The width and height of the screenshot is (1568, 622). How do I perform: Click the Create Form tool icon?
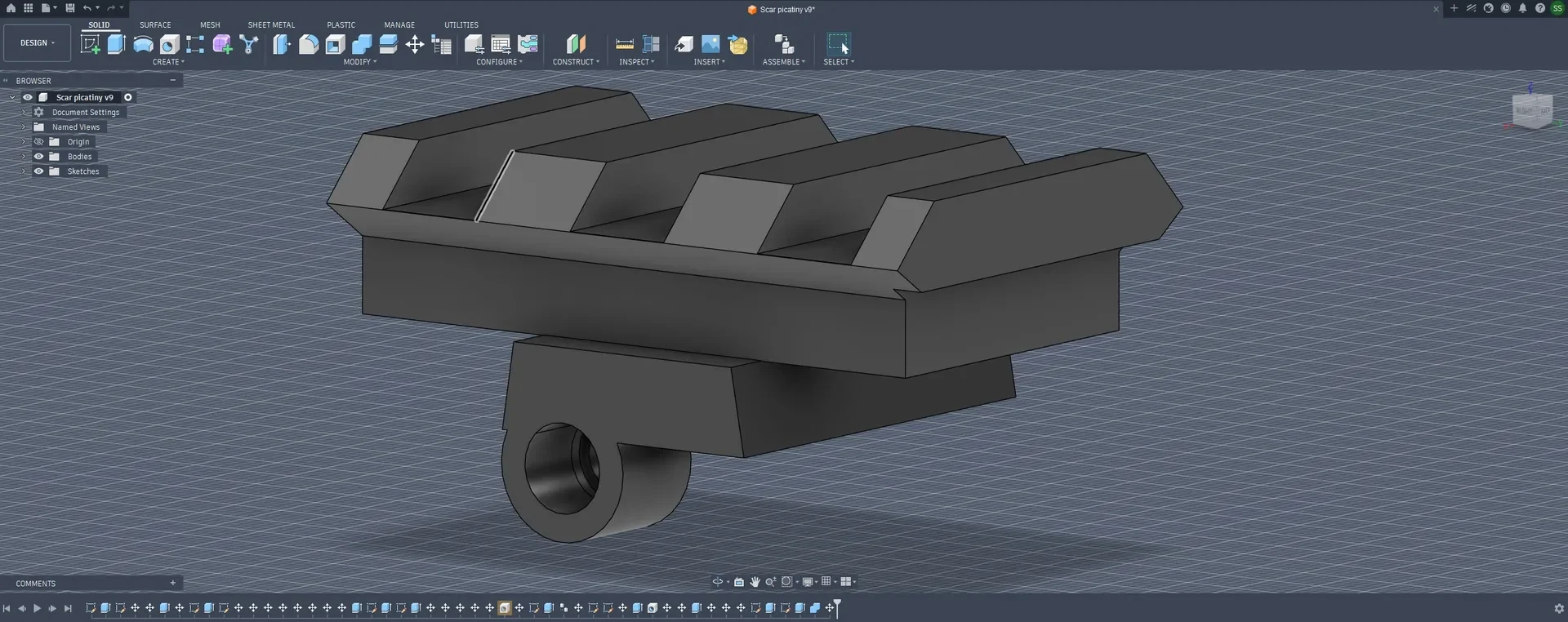point(222,44)
